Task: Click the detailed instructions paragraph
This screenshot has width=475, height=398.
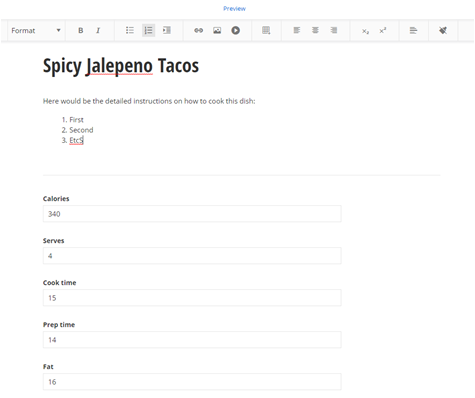Action: tap(149, 101)
